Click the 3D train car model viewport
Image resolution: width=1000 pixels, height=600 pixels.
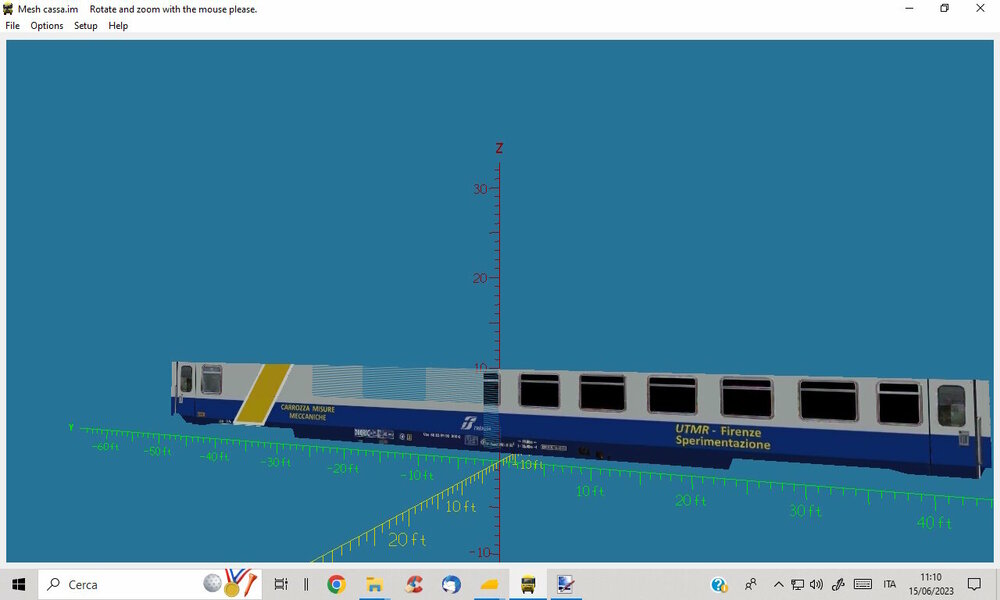coord(499,301)
